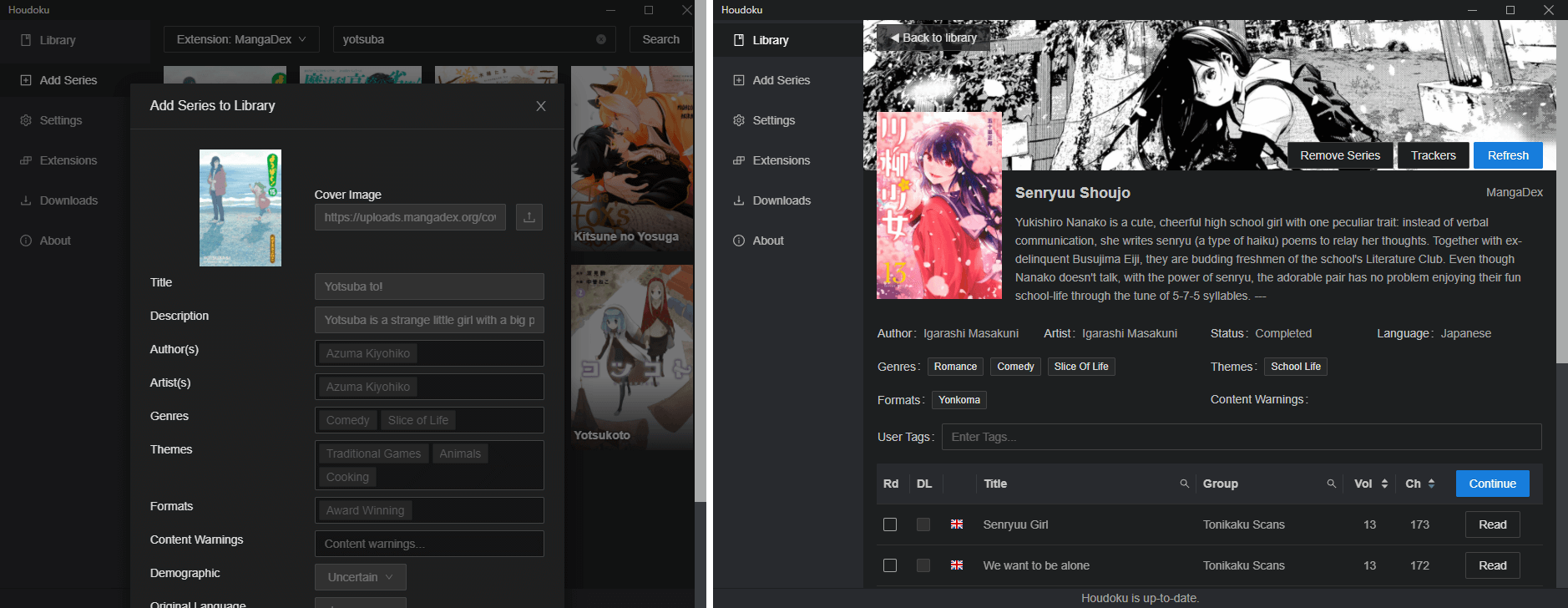Click the Animals theme tag
The image size is (1568, 608).
click(x=460, y=453)
